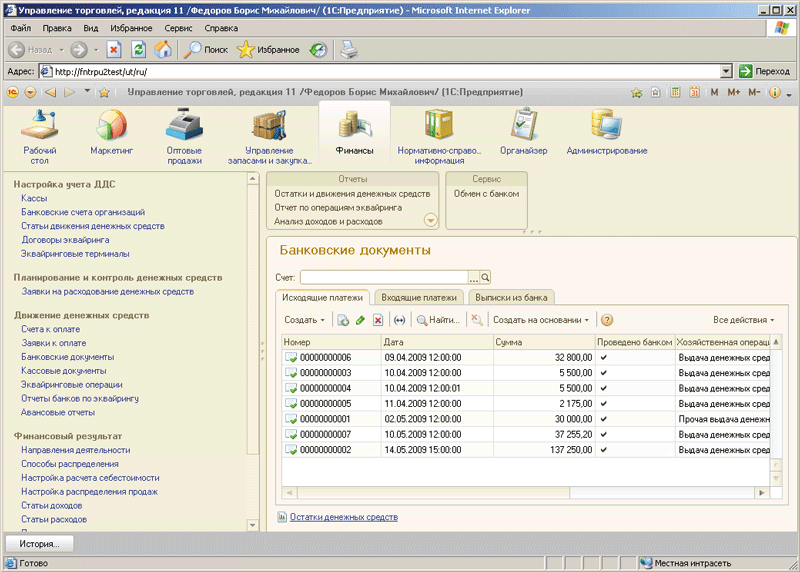Click the 1C favorites star icon
This screenshot has height=572, width=800.
coord(105,92)
